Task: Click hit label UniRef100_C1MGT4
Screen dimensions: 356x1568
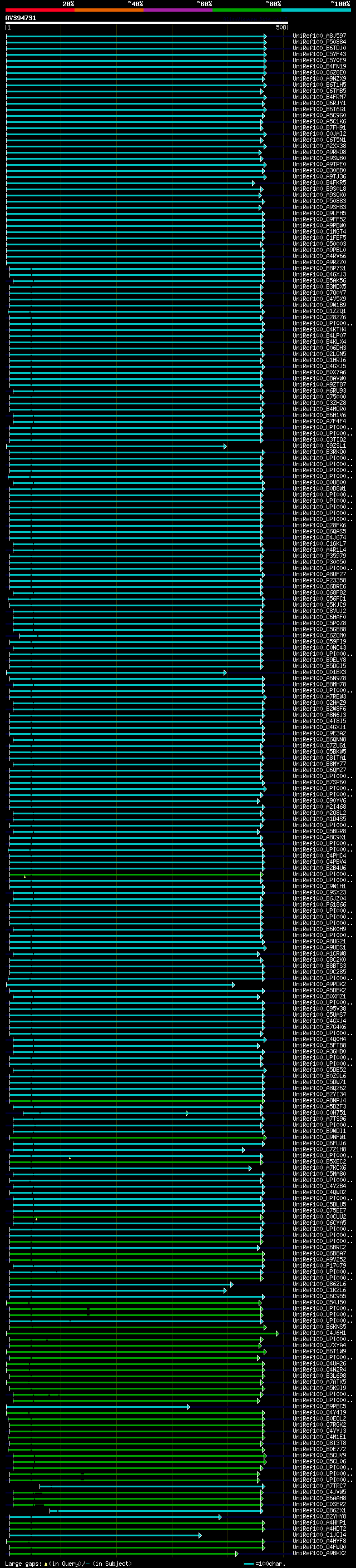Action: click(319, 232)
